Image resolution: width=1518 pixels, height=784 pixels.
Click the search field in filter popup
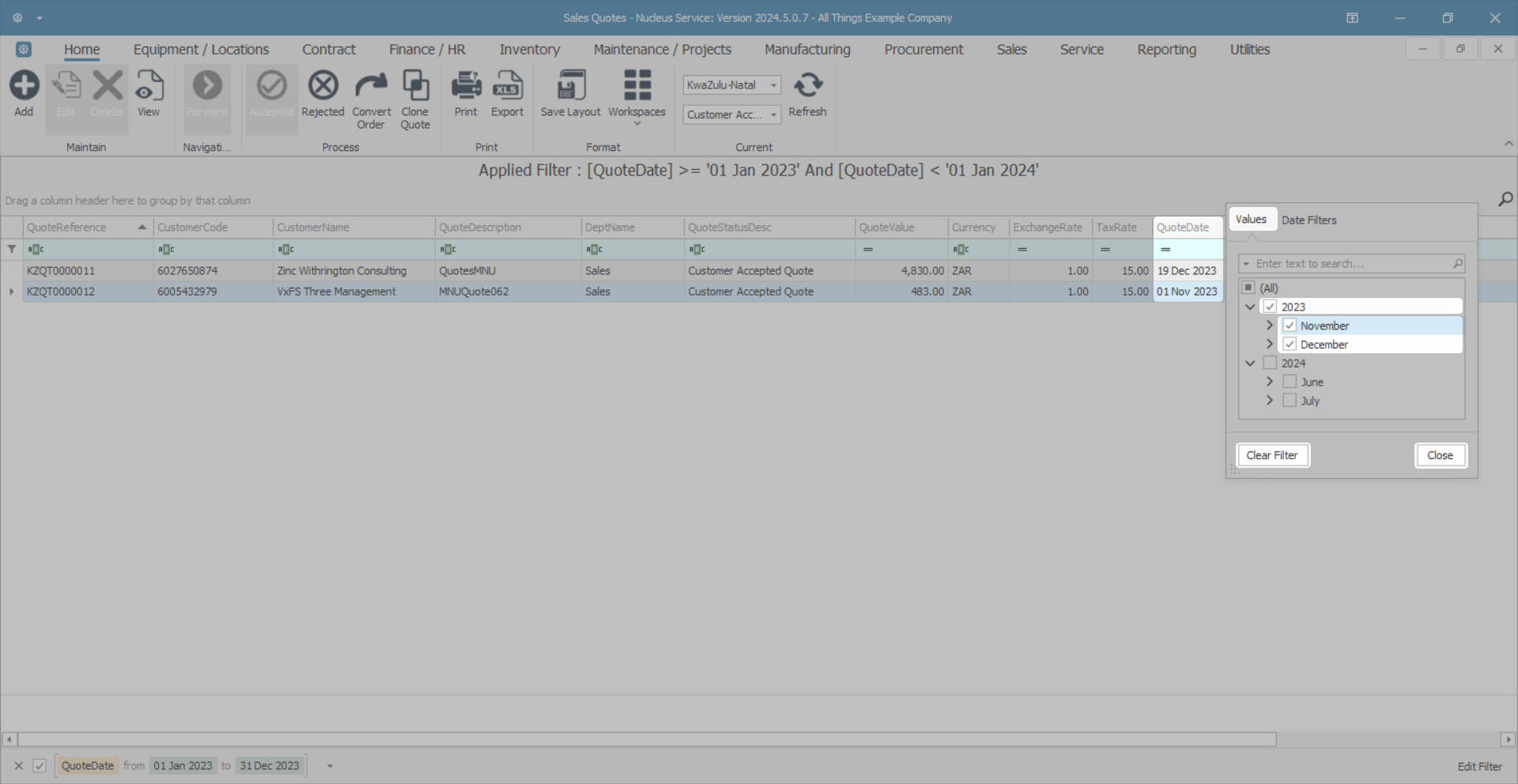tap(1352, 263)
